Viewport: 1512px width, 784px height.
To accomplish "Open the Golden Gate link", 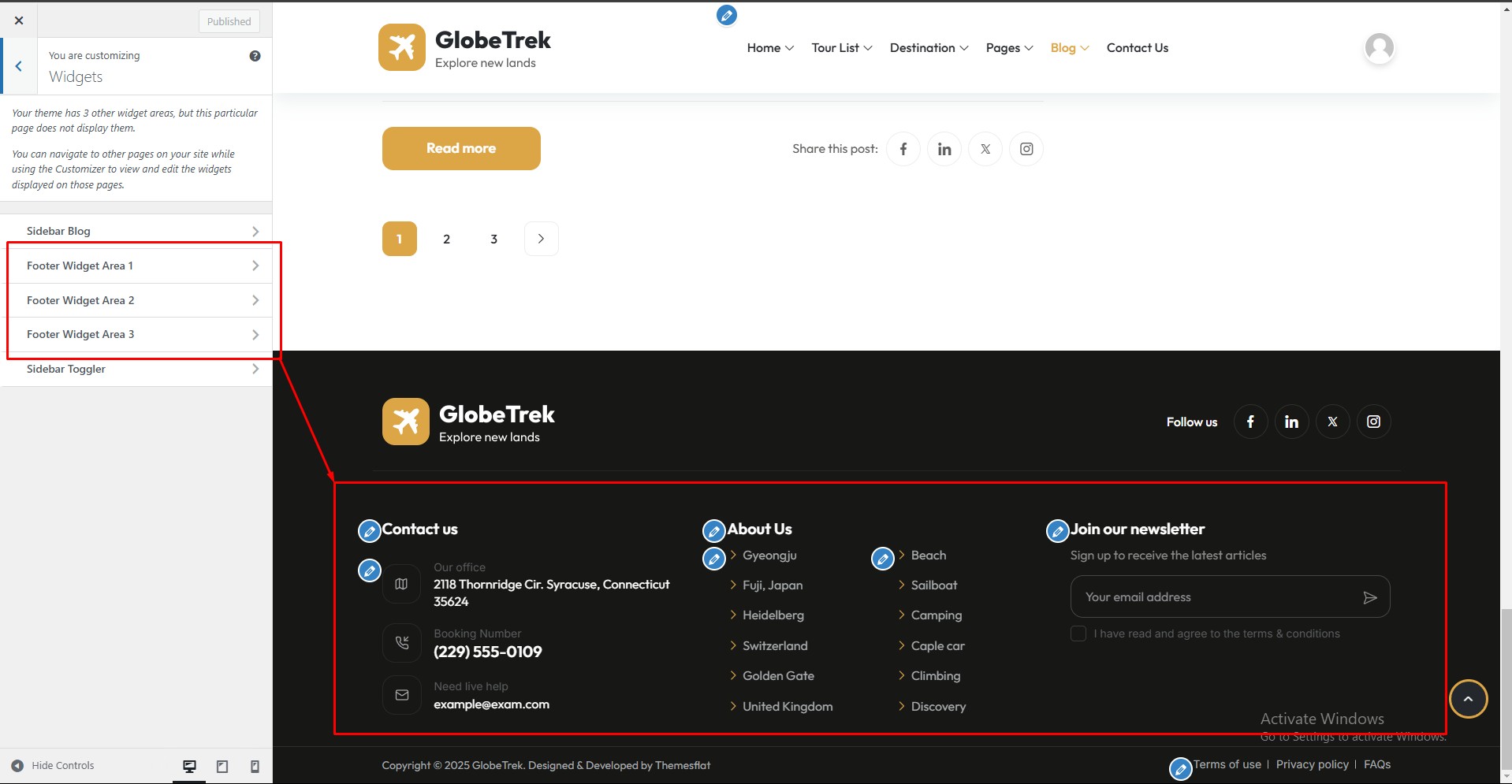I will coord(778,676).
